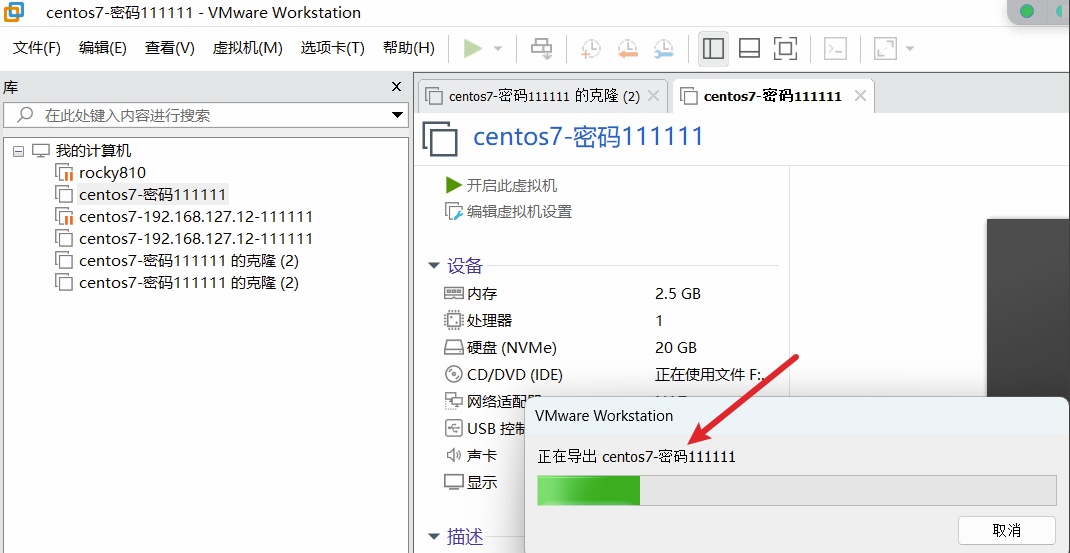Click the VM icon beside the page heading
The height and width of the screenshot is (553, 1070).
pyautogui.click(x=441, y=139)
